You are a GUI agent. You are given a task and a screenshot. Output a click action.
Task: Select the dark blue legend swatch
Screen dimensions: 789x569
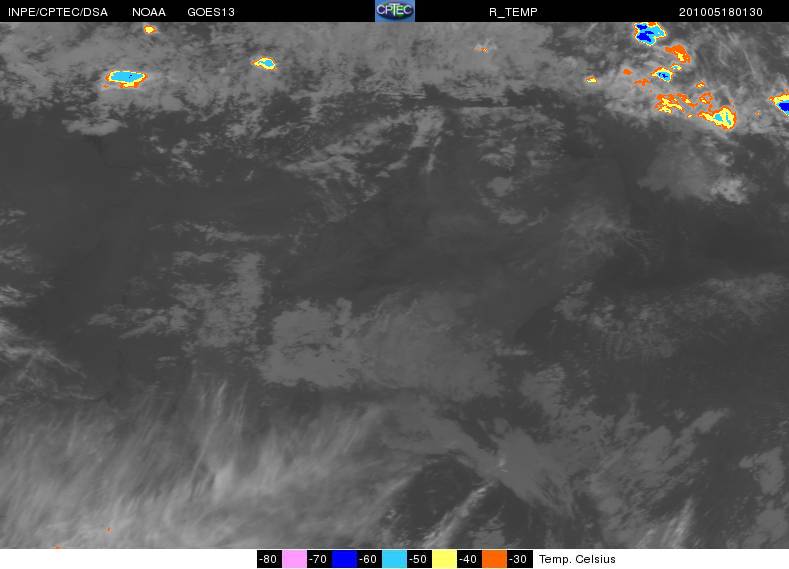[344, 559]
